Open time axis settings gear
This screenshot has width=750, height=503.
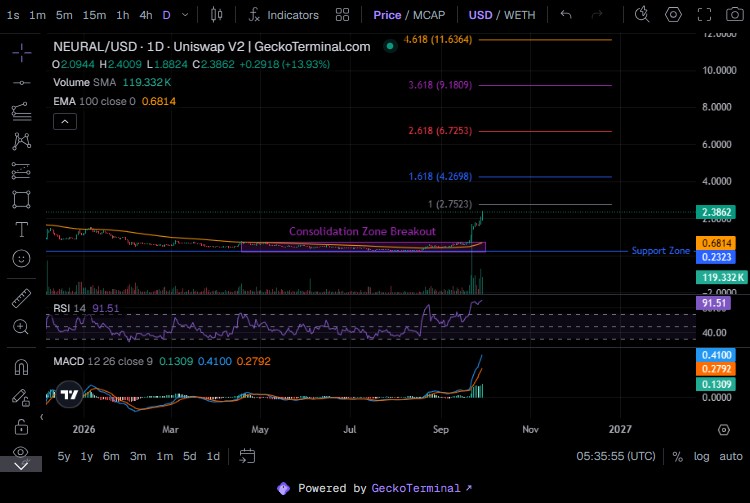[724, 429]
